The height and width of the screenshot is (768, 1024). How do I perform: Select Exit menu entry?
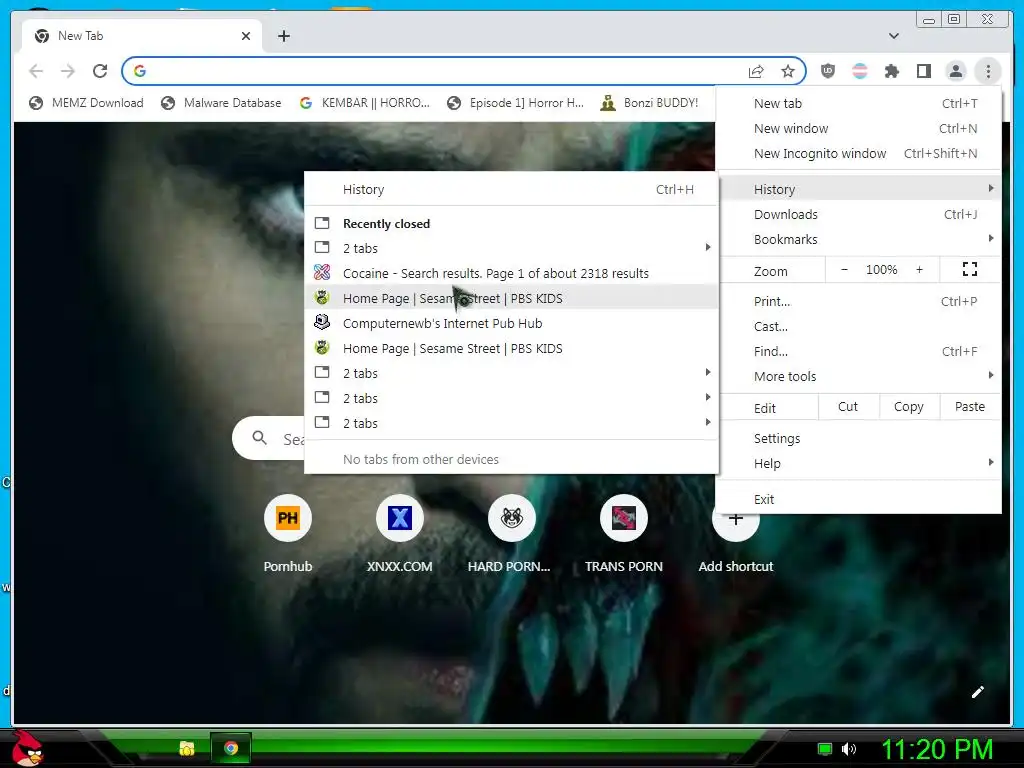coord(858,500)
